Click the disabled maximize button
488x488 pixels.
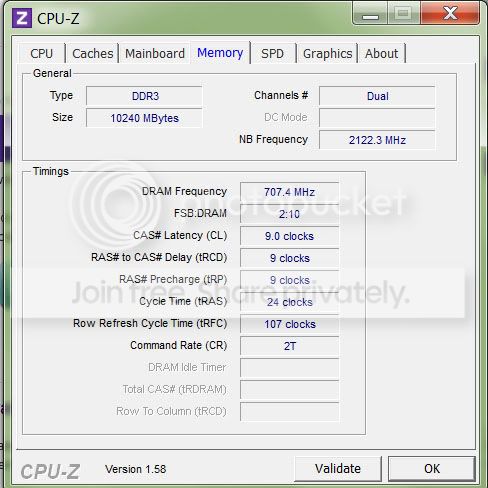tap(404, 13)
